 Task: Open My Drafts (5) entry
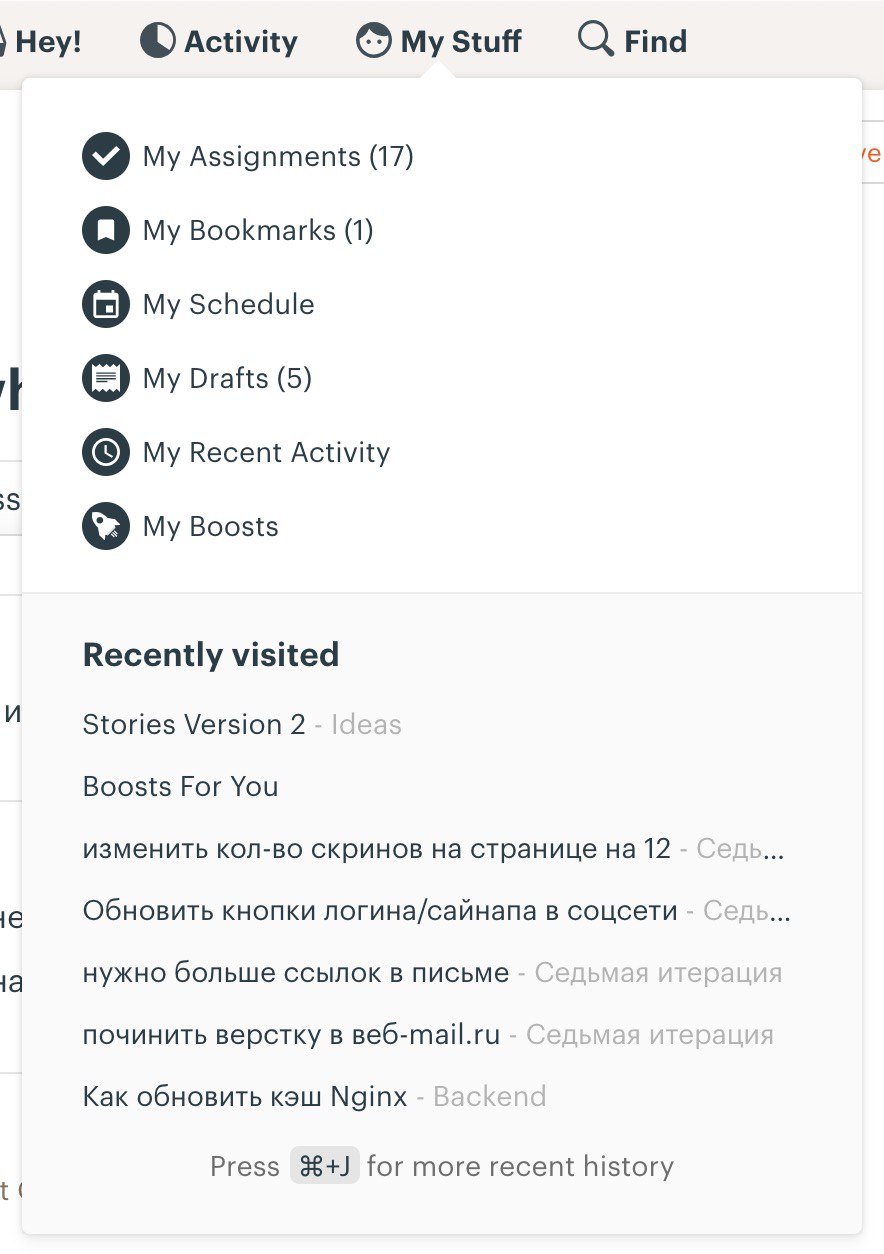(x=197, y=379)
